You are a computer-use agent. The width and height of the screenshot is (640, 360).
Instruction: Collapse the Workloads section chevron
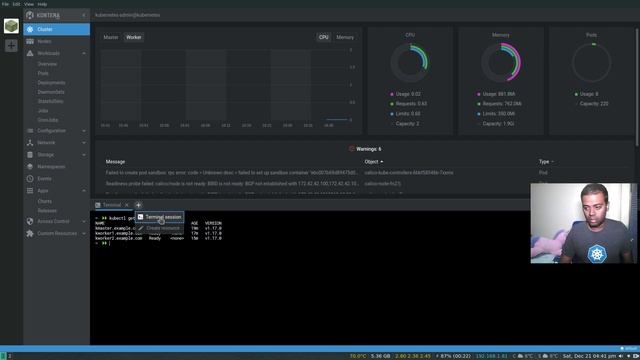(x=84, y=53)
